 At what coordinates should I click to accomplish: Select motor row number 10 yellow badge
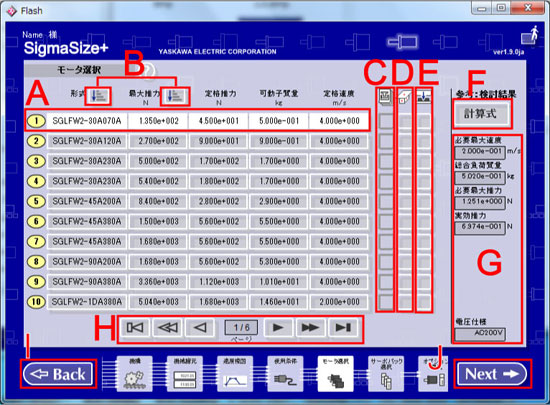pyautogui.click(x=36, y=302)
